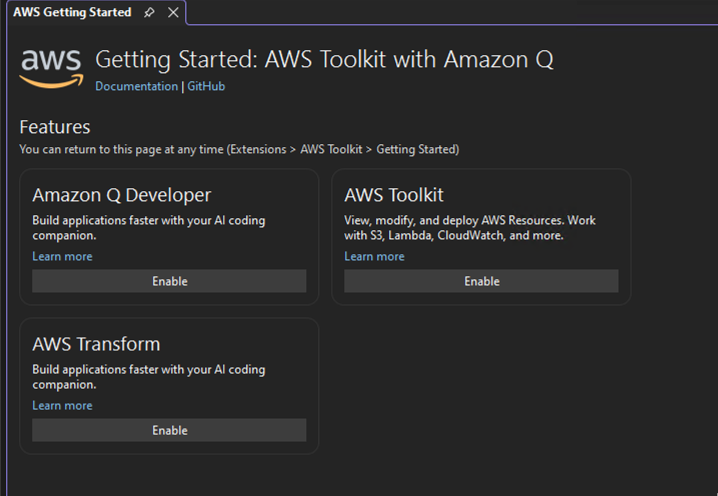
Task: Click the AWS logo image
Action: pos(50,67)
